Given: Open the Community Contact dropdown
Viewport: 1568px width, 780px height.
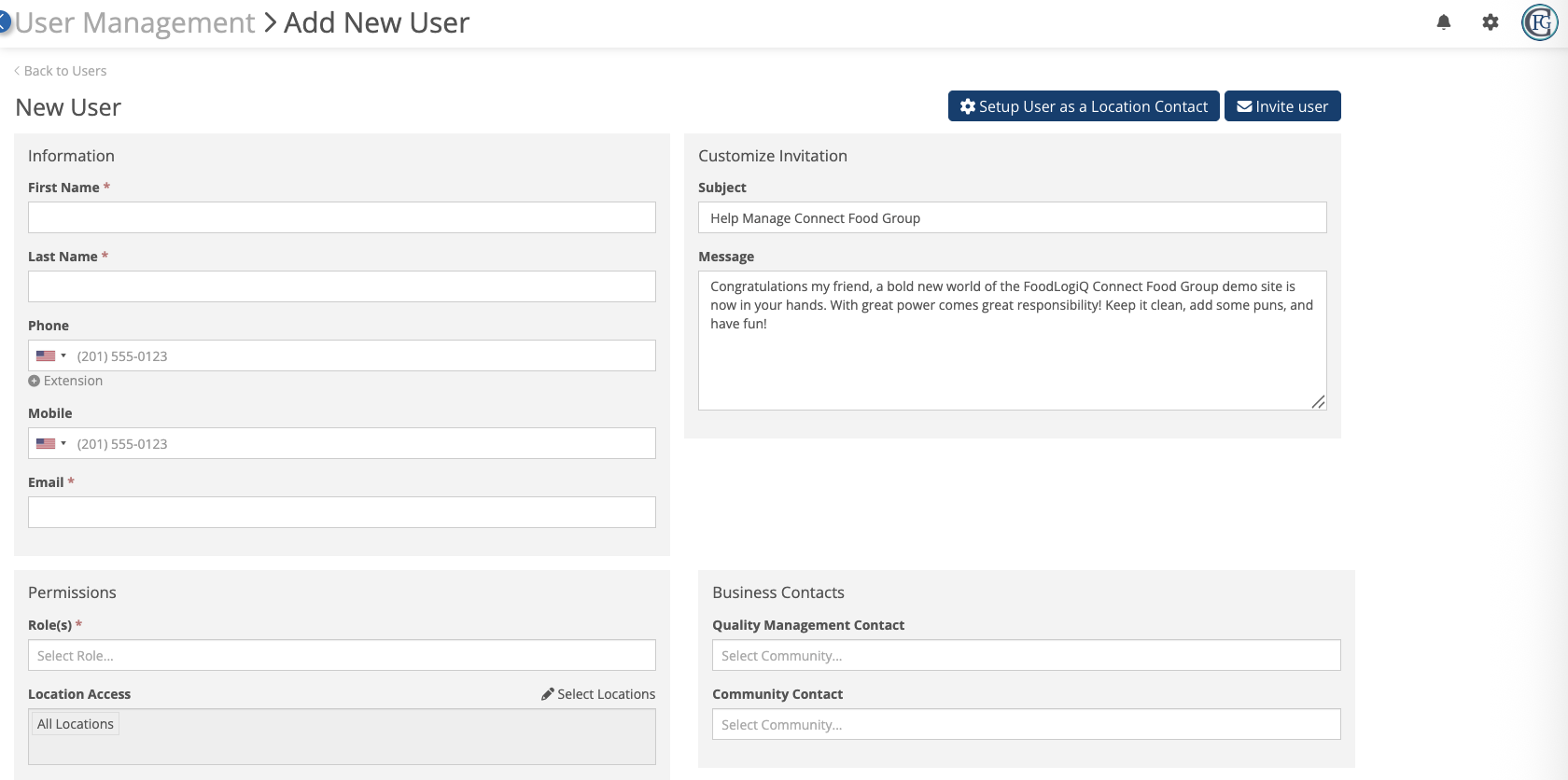Looking at the screenshot, I should point(1026,724).
